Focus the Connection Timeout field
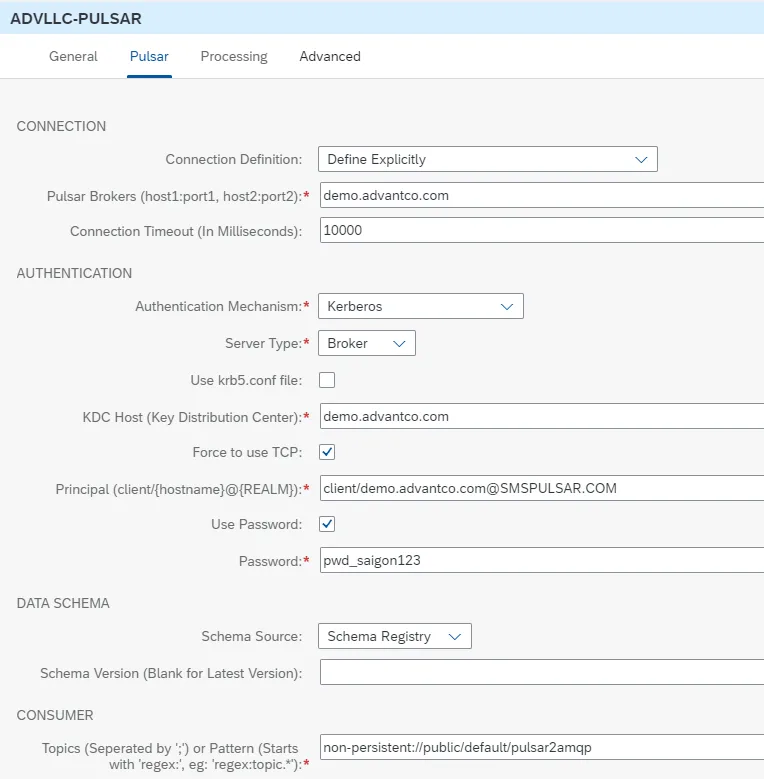 tap(541, 231)
